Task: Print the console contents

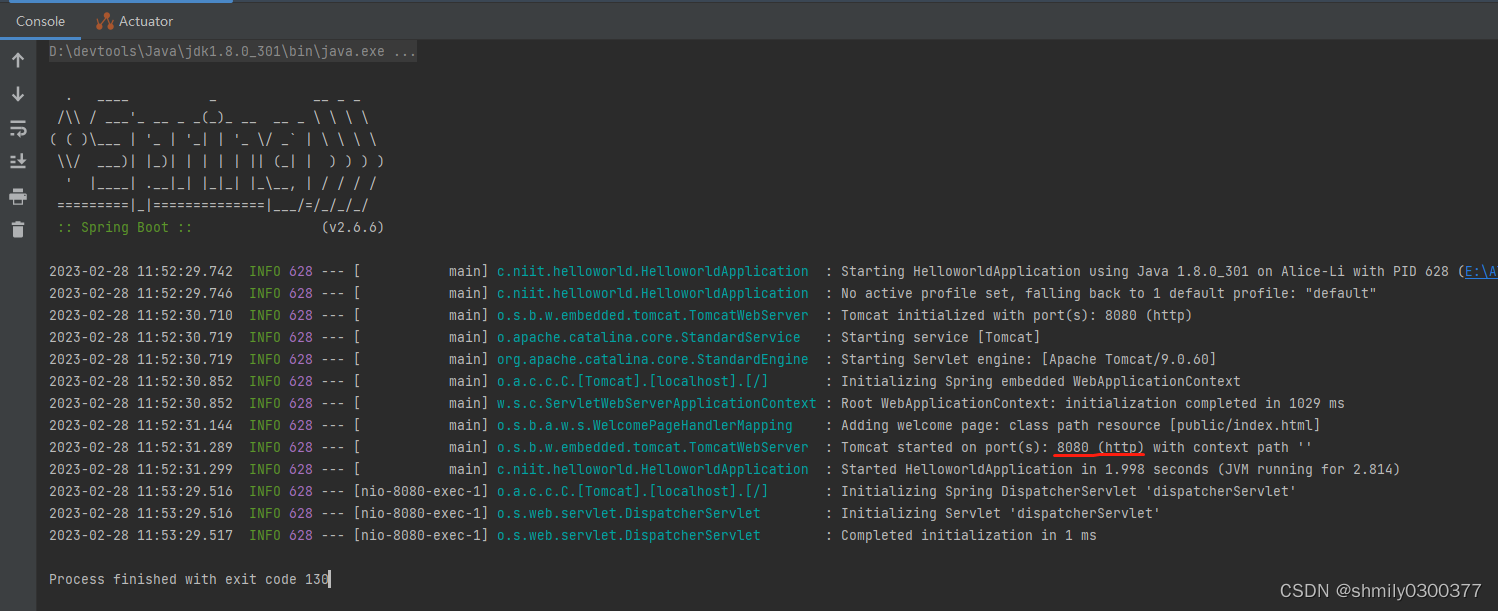Action: (17, 196)
